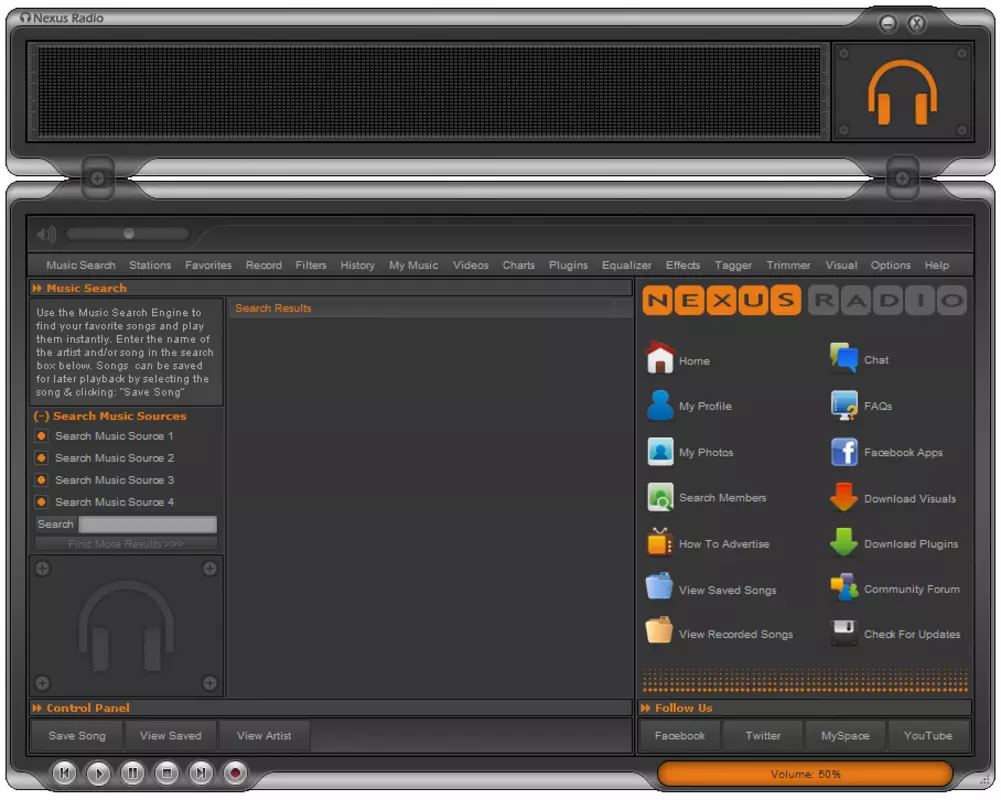The width and height of the screenshot is (1001, 800).
Task: Open the Chat bubbles icon
Action: click(x=844, y=358)
